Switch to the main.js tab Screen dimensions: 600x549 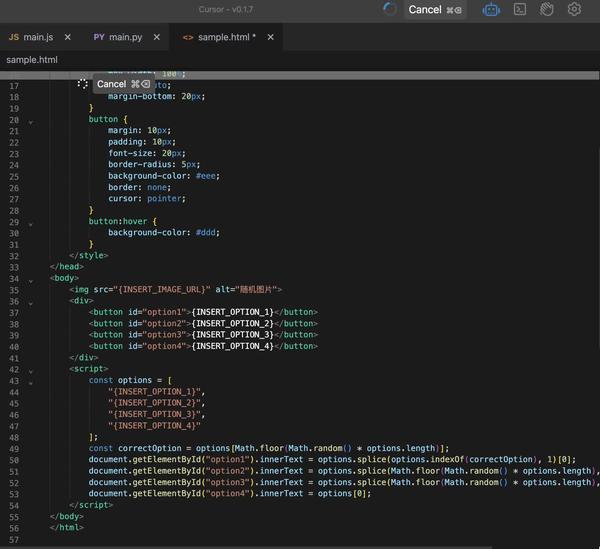click(x=38, y=37)
